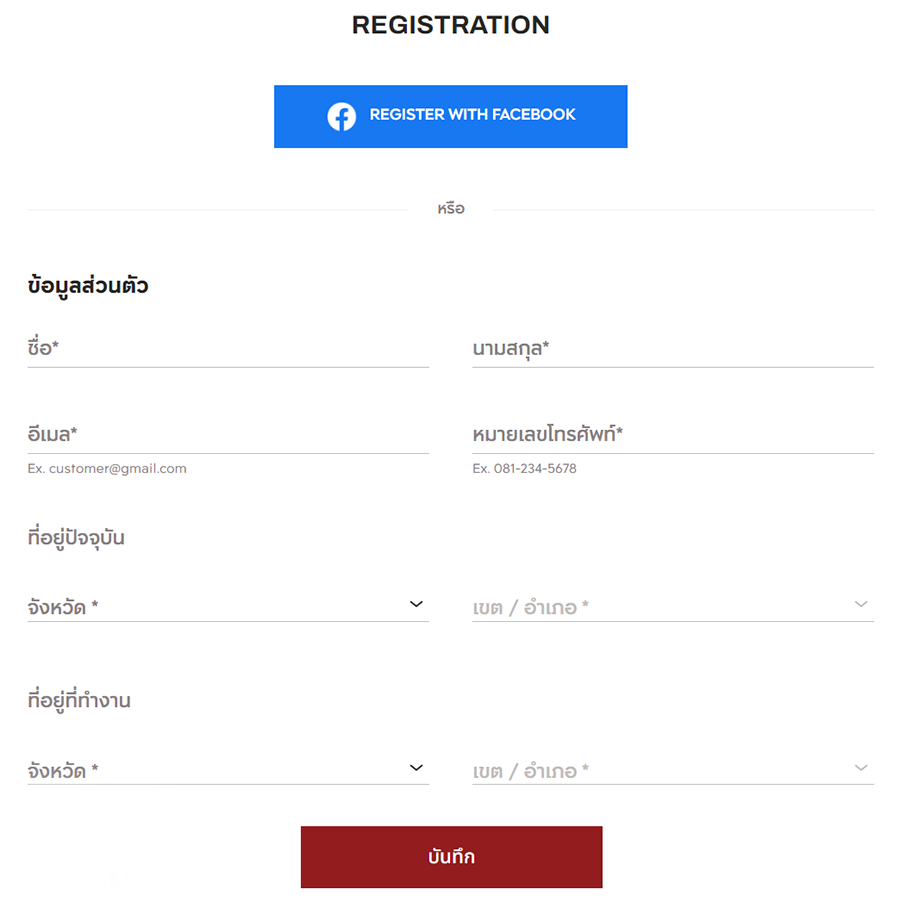Expand work address province chevron arrow

(417, 768)
